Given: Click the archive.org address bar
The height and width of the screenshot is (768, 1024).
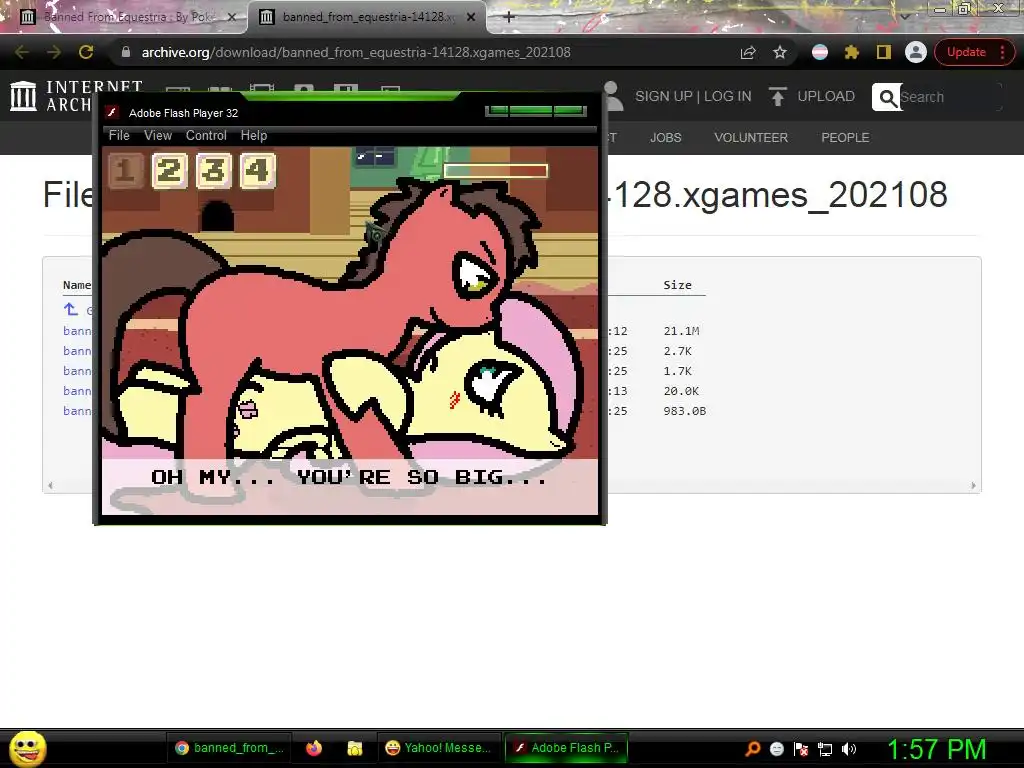Looking at the screenshot, I should tap(356, 52).
